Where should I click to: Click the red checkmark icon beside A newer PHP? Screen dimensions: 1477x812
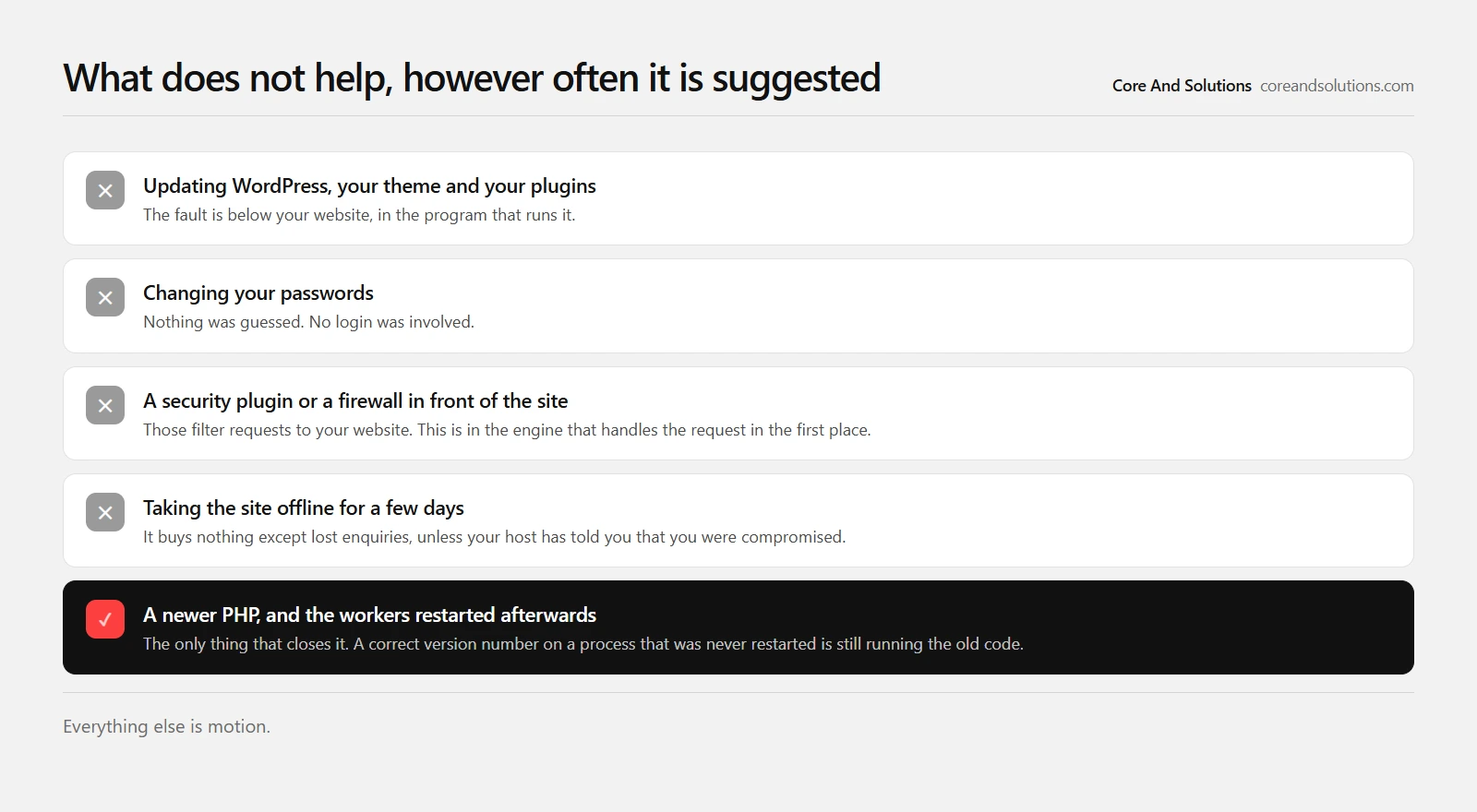105,619
